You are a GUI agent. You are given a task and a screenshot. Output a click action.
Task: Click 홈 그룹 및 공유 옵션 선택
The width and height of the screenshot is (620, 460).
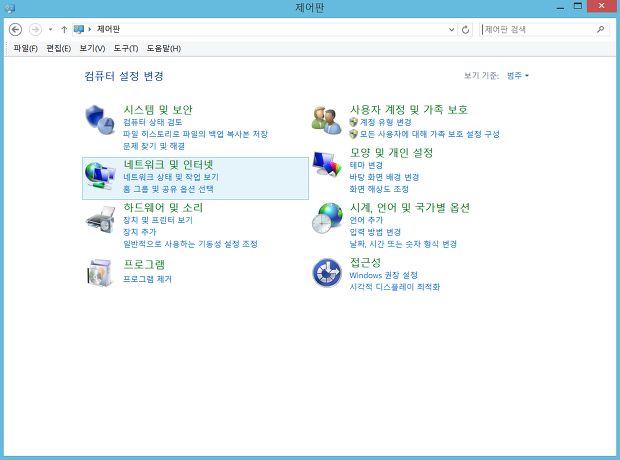pyautogui.click(x=168, y=189)
